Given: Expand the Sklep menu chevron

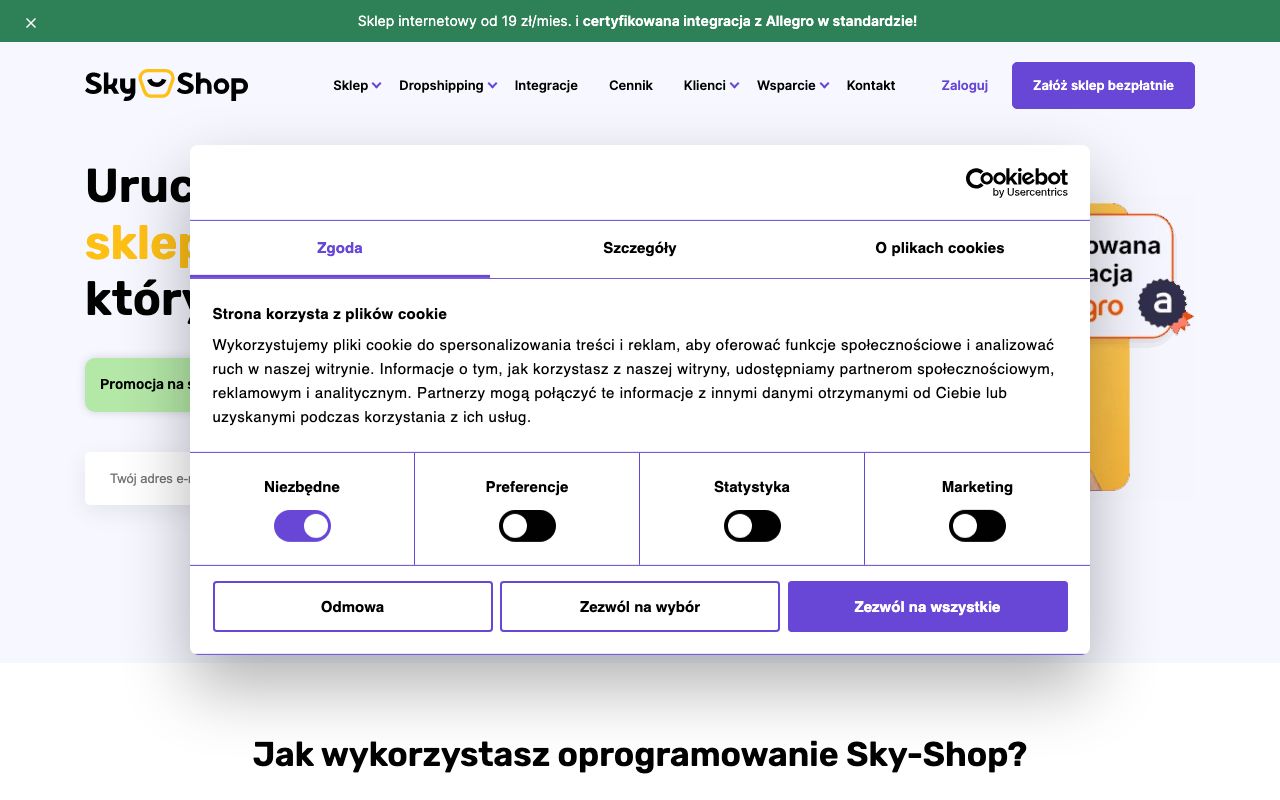Looking at the screenshot, I should pos(377,86).
